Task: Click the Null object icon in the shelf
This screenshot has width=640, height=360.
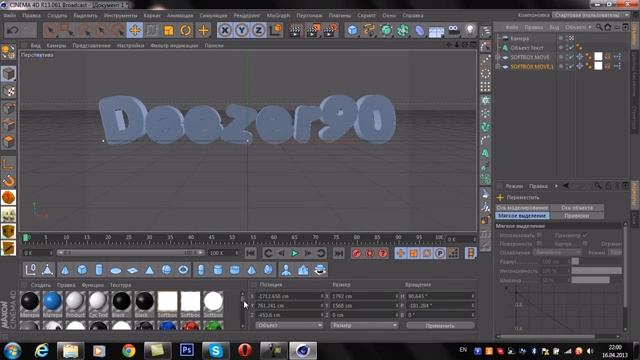Action: [x=31, y=270]
